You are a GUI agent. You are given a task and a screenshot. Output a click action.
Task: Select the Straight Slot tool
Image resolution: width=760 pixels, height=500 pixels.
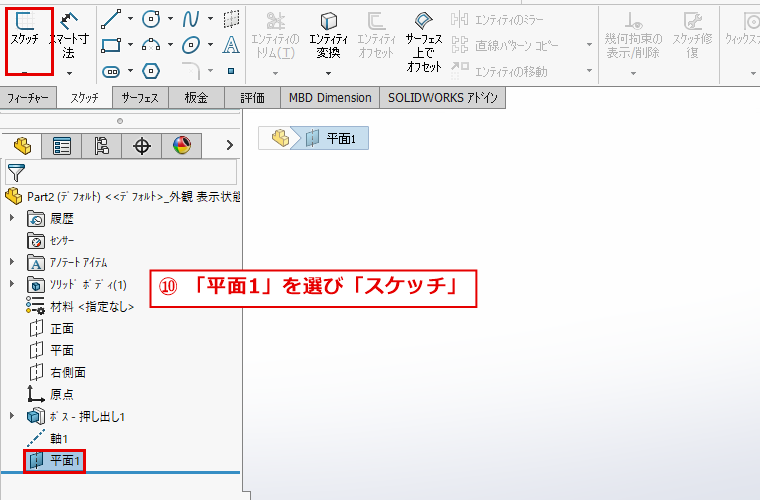coord(111,71)
